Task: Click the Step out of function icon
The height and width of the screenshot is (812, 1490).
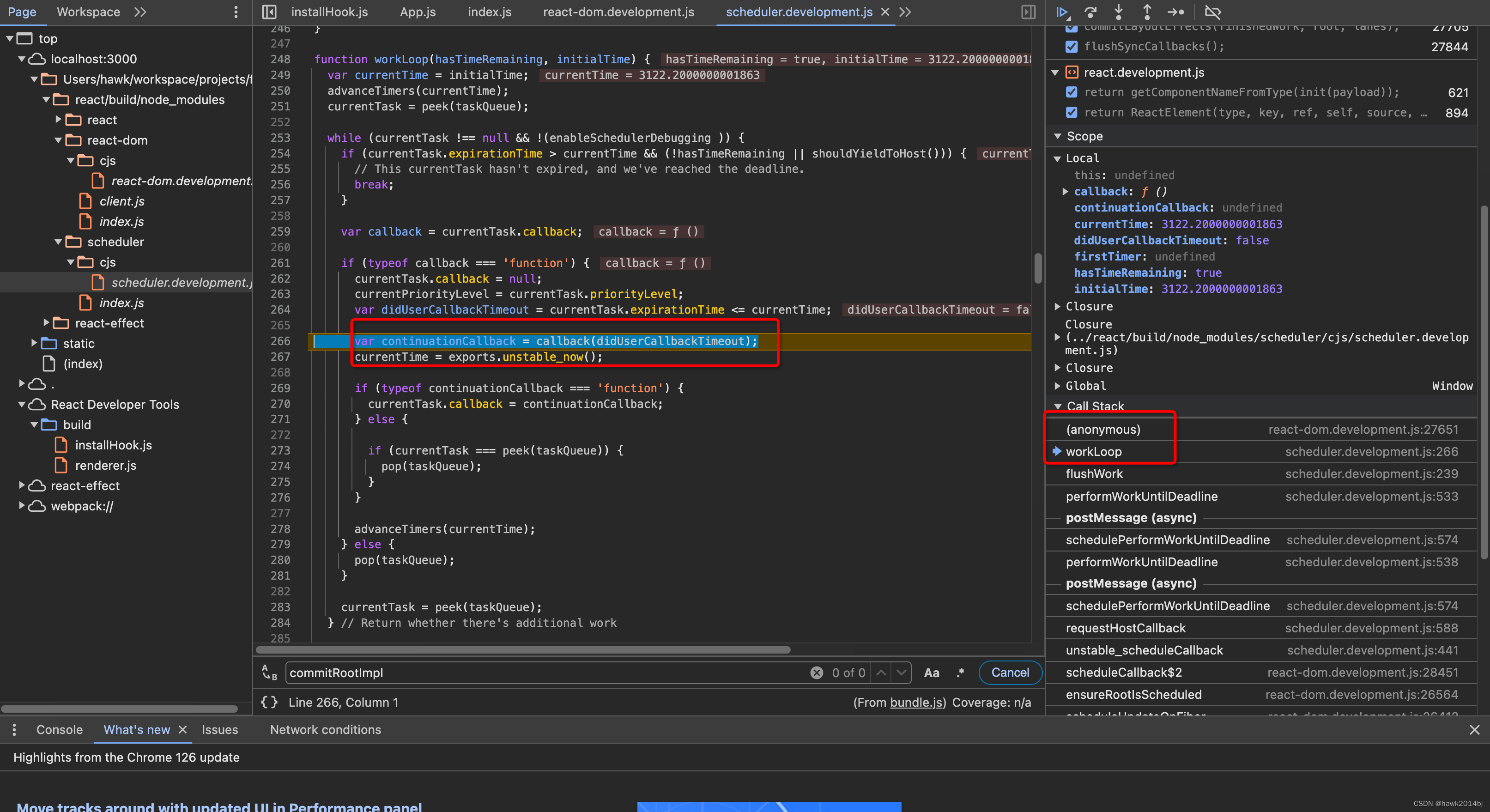Action: 1147,12
